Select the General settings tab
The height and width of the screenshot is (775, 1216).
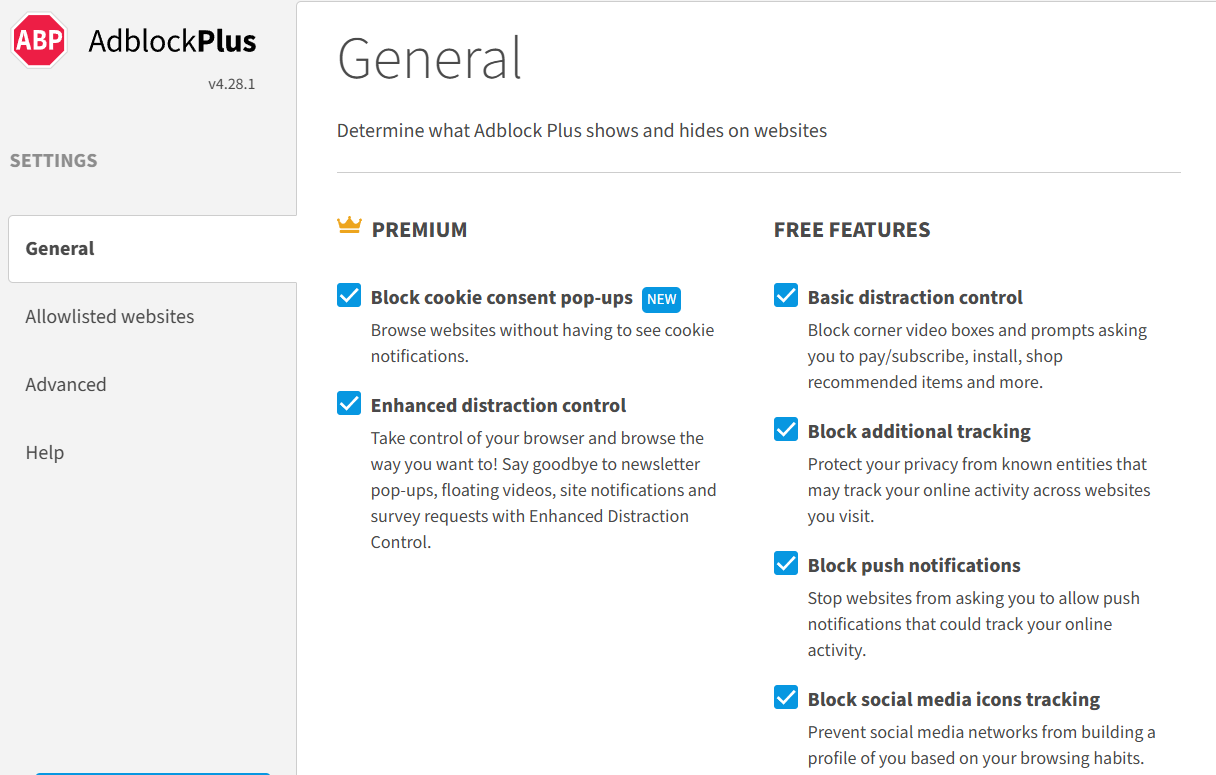click(60, 249)
